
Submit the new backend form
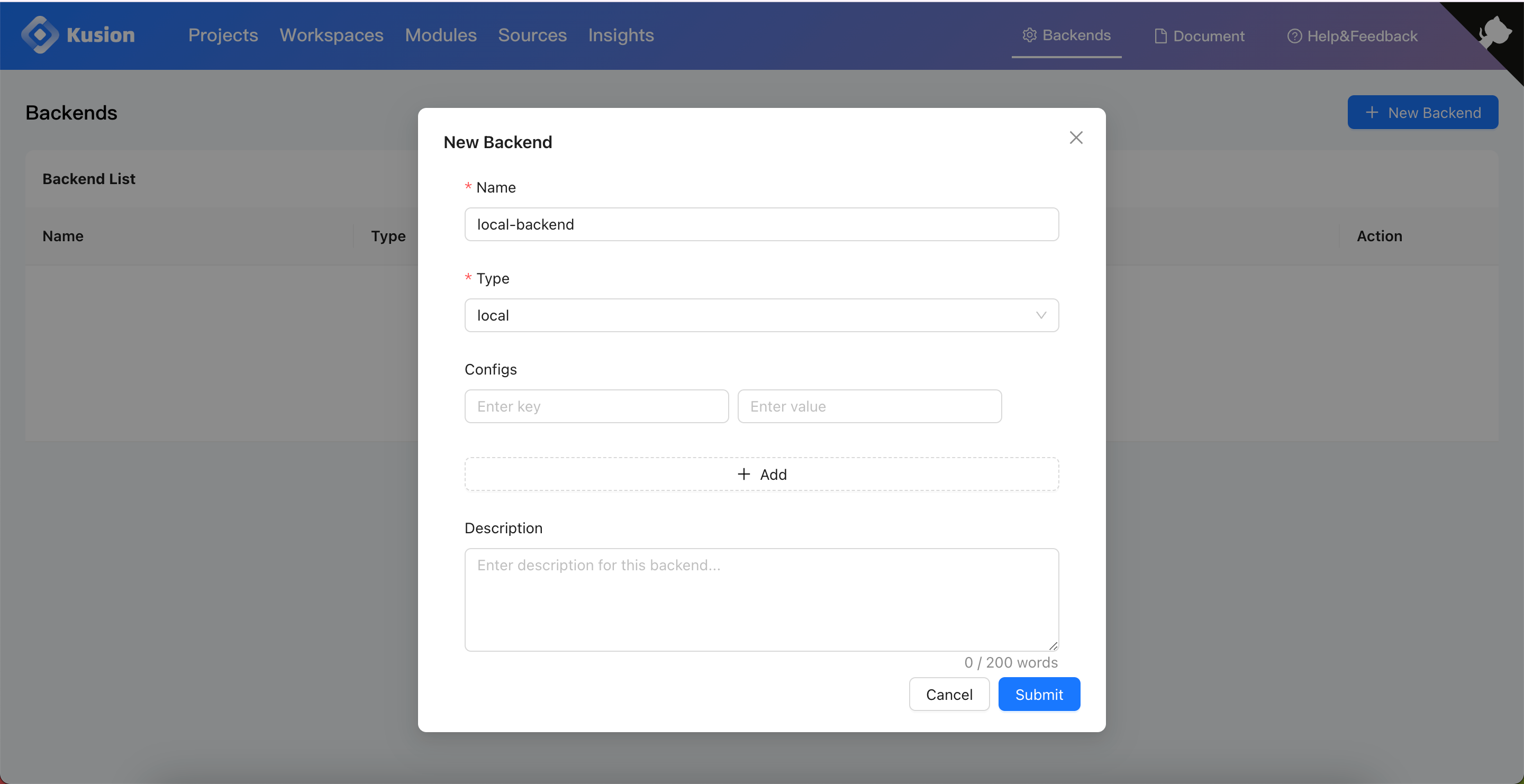(1039, 694)
